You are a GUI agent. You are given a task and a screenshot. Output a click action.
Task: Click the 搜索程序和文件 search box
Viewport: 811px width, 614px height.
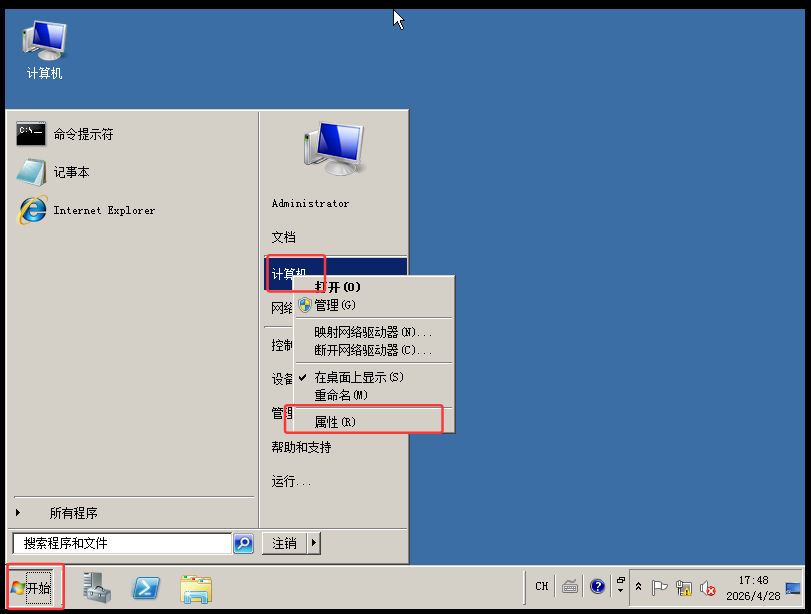click(x=122, y=543)
